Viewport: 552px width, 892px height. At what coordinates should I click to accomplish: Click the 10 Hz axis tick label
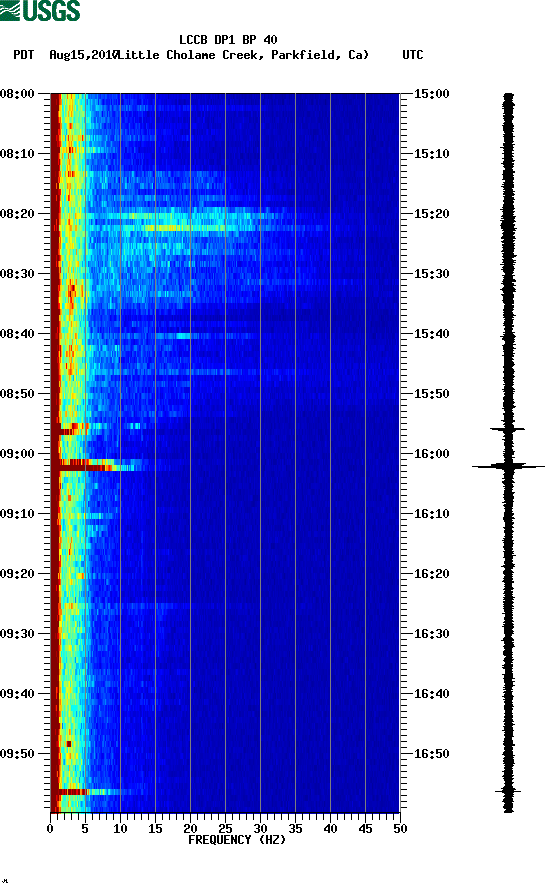coord(120,829)
